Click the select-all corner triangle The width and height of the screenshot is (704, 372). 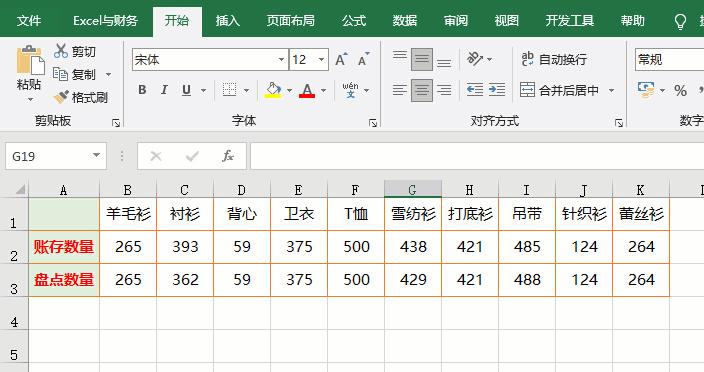(x=20, y=190)
